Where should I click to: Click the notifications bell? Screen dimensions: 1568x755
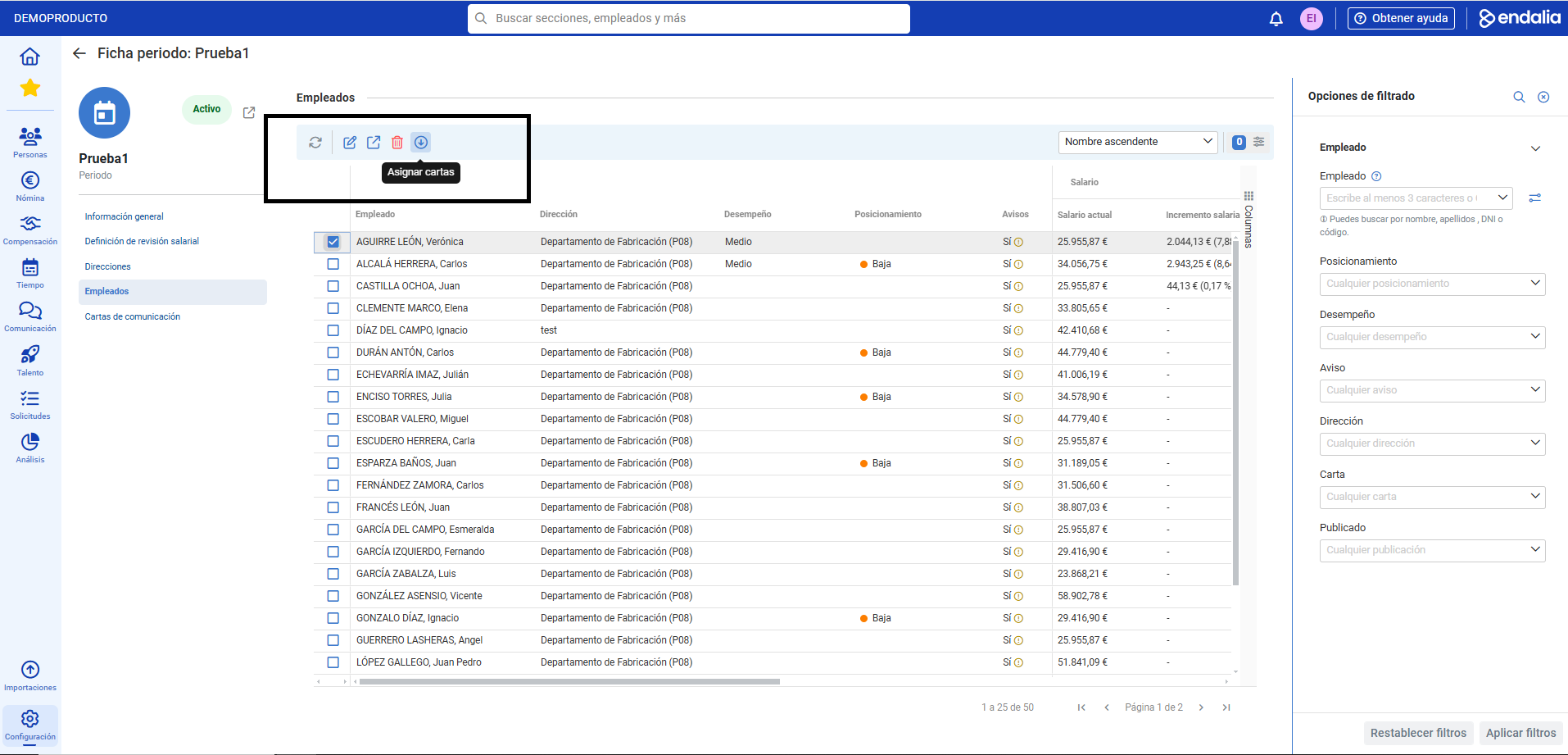click(1276, 19)
